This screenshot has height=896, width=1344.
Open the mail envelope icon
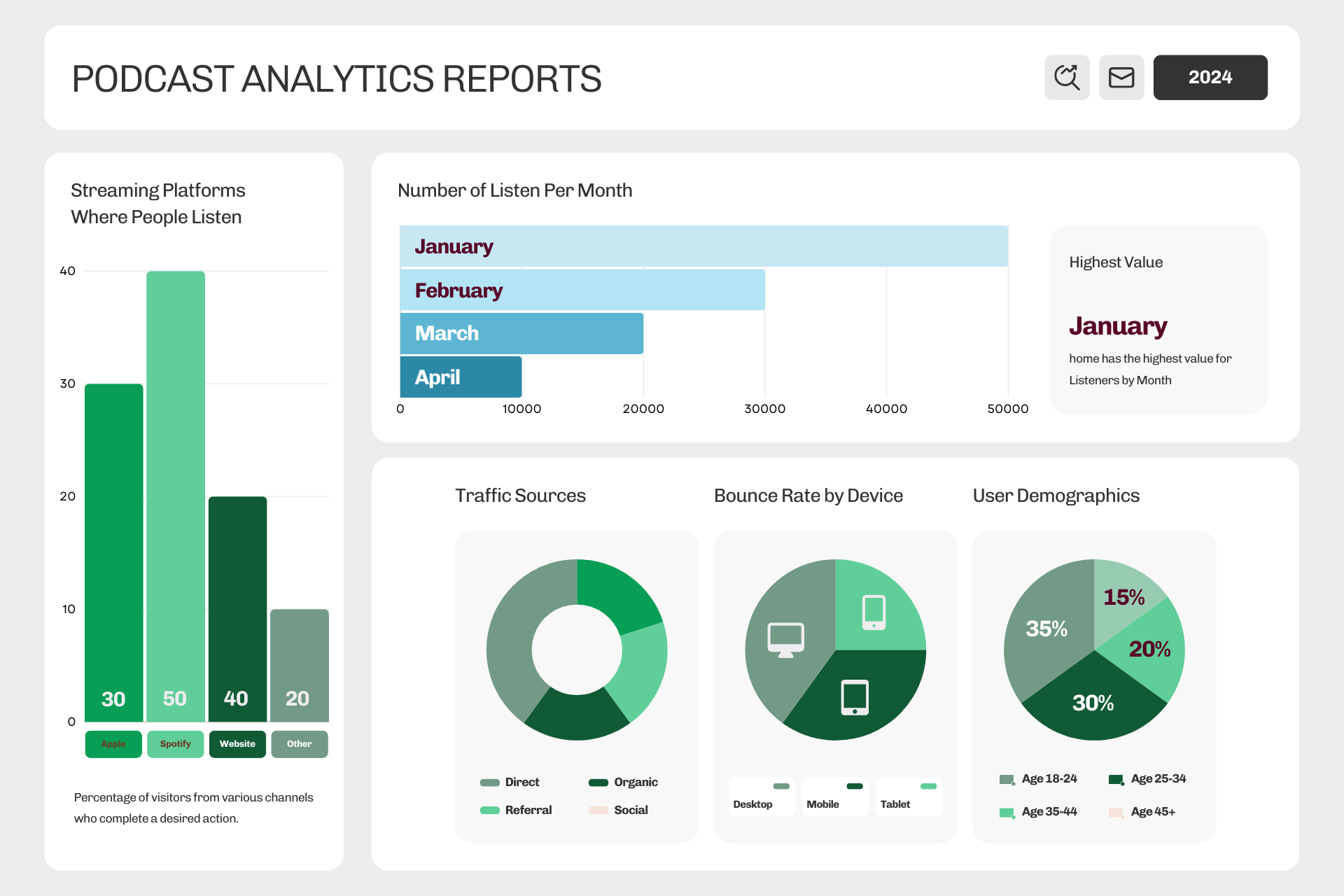pyautogui.click(x=1121, y=77)
